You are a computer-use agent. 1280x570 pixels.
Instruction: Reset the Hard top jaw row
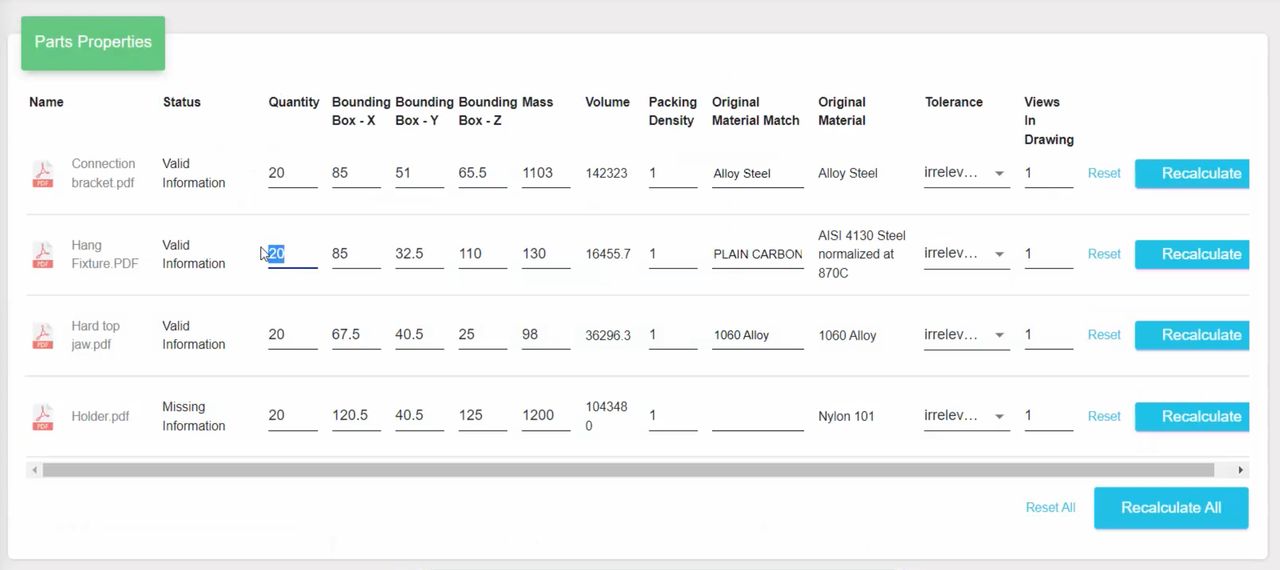1104,335
